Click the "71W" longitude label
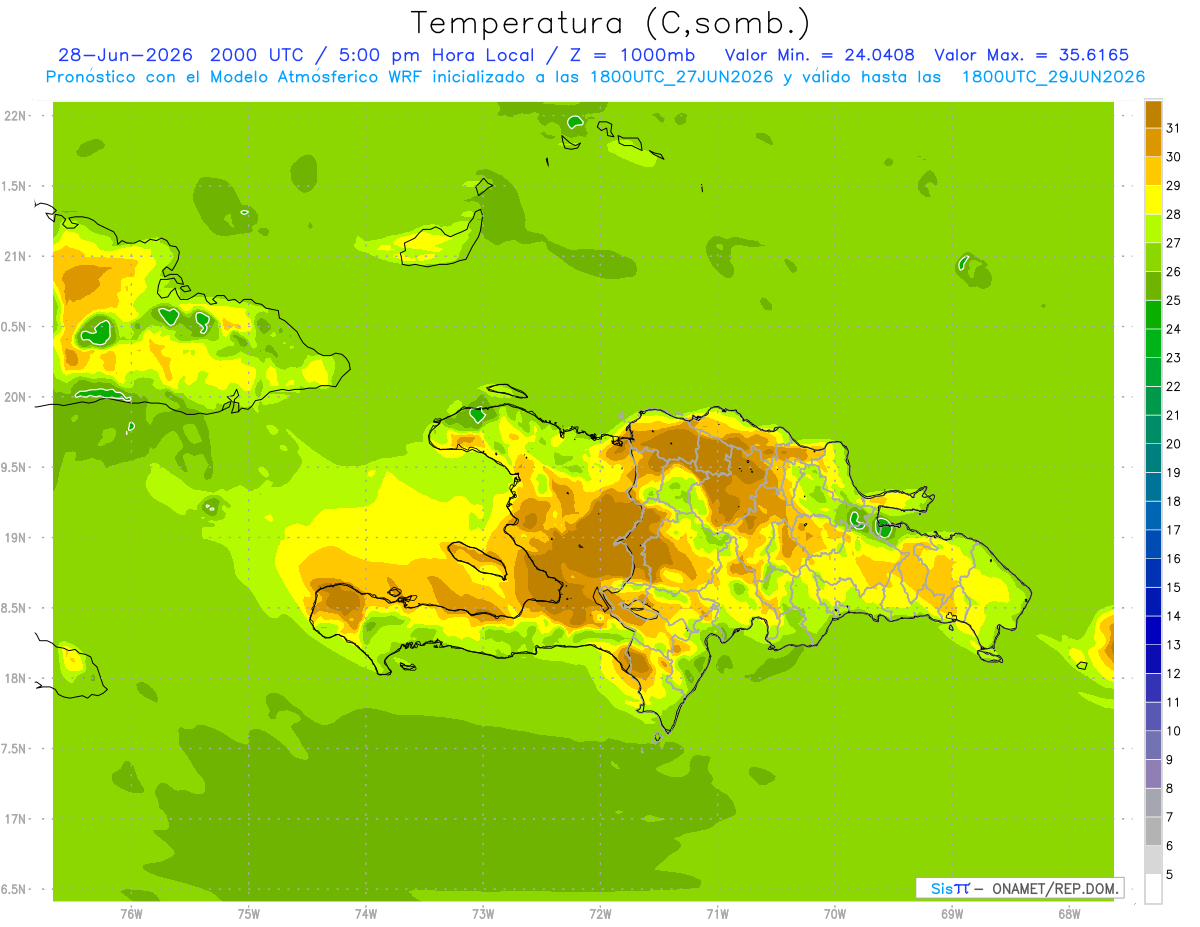This screenshot has width=1200, height=927. pos(717,914)
